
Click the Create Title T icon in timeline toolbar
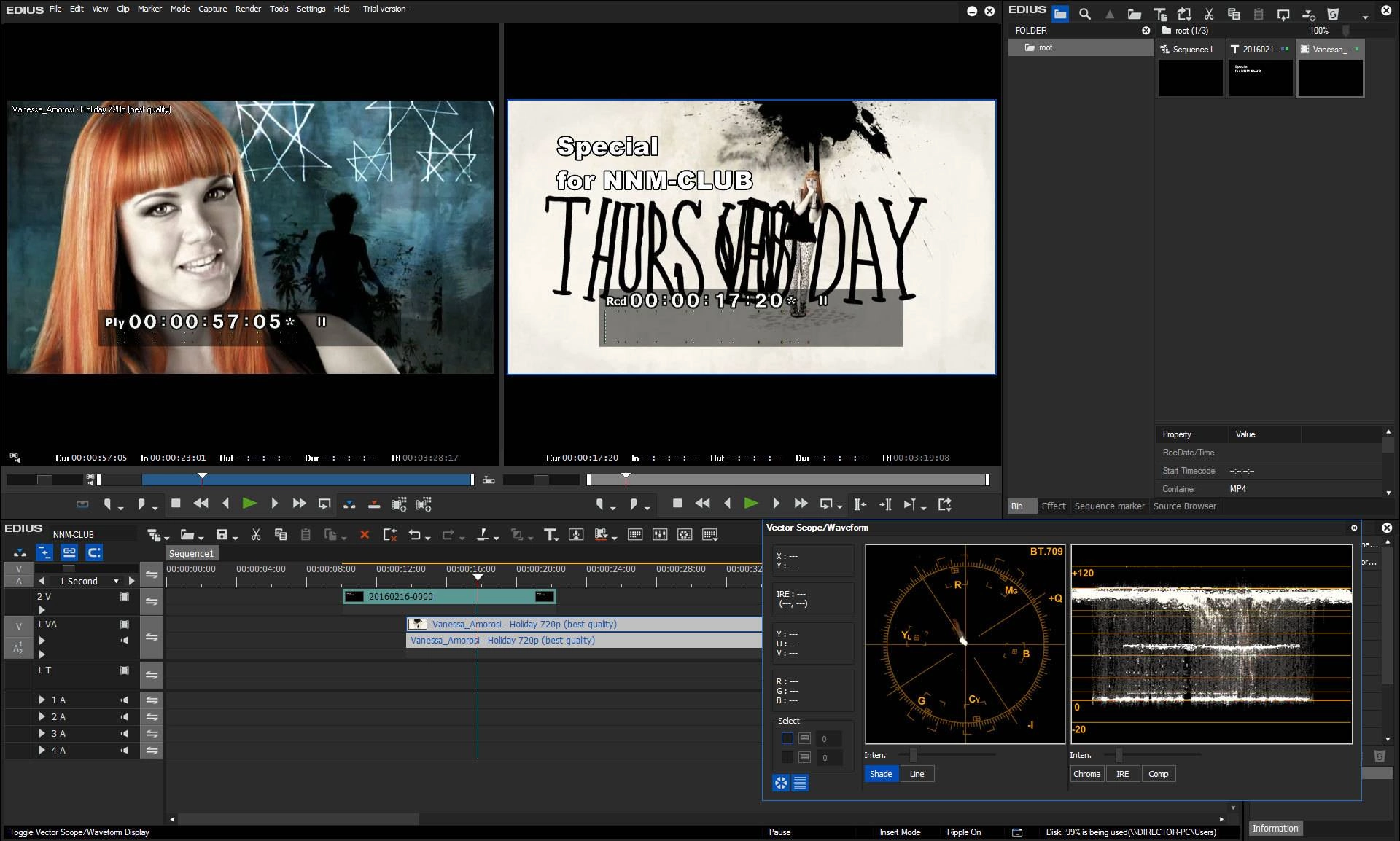(551, 534)
